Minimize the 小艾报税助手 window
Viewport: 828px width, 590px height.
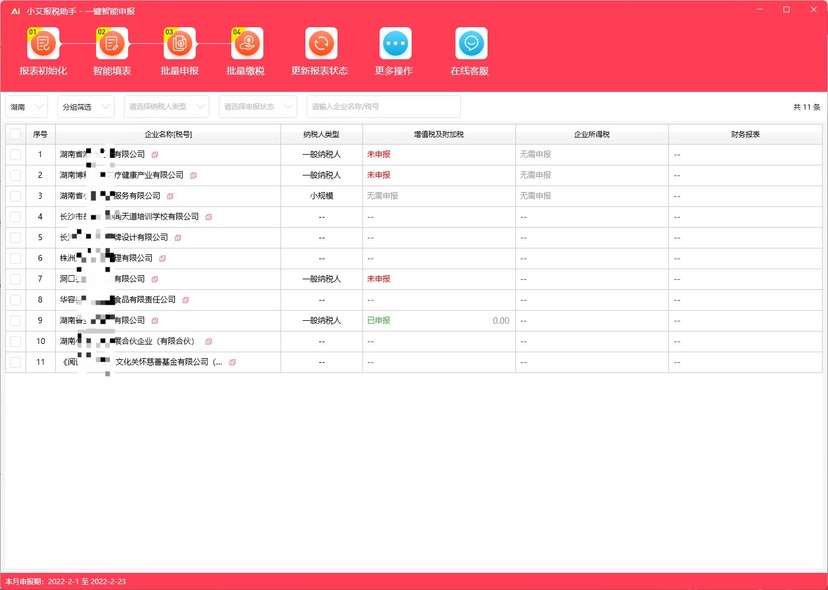(759, 10)
